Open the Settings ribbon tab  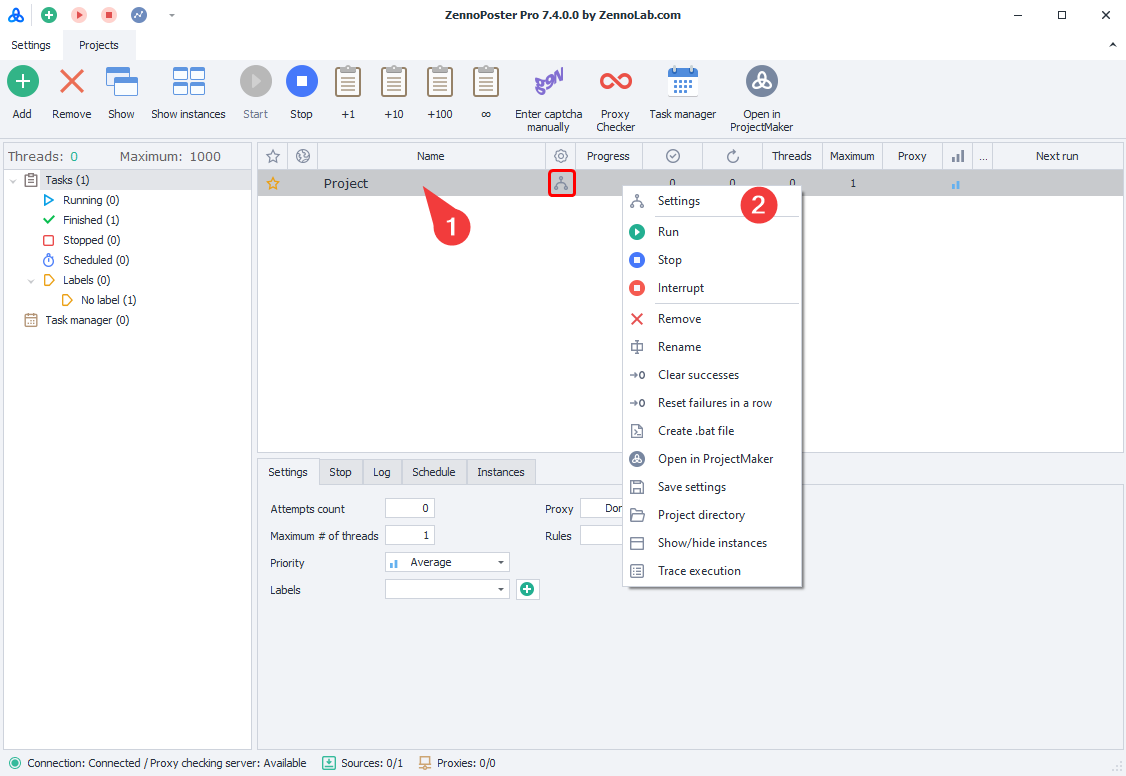coord(31,45)
